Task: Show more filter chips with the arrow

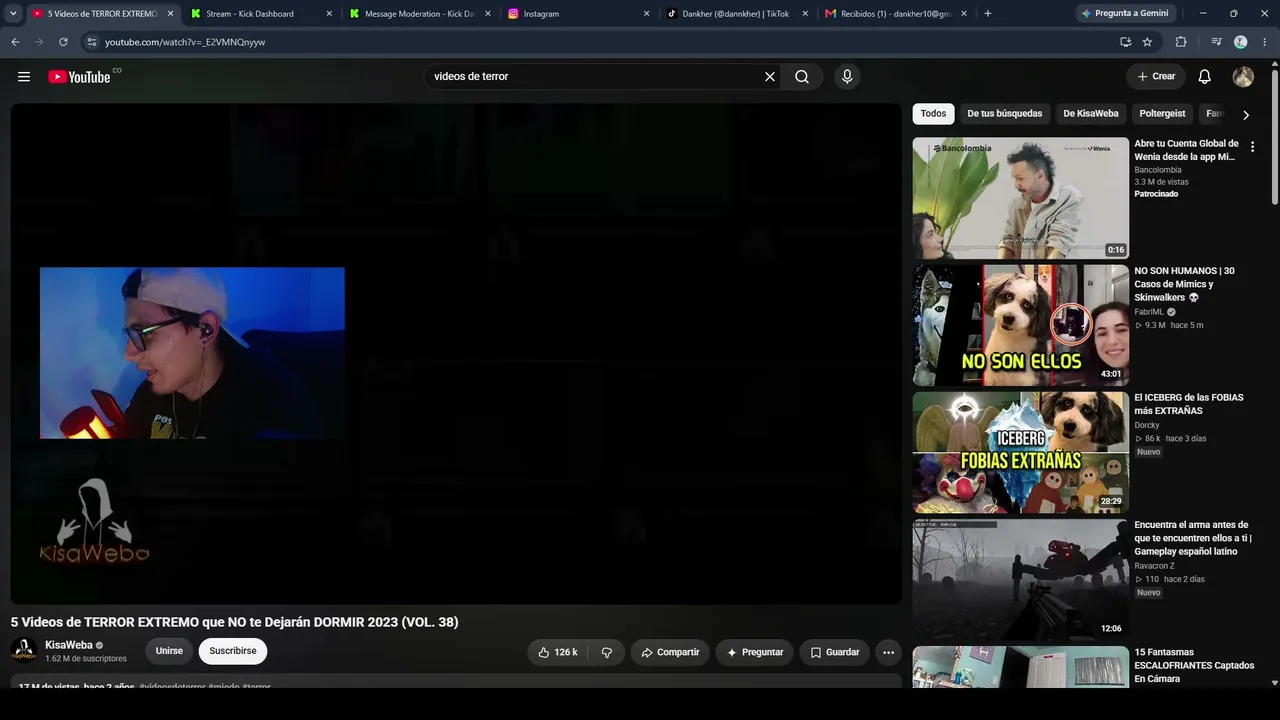Action: click(1245, 114)
